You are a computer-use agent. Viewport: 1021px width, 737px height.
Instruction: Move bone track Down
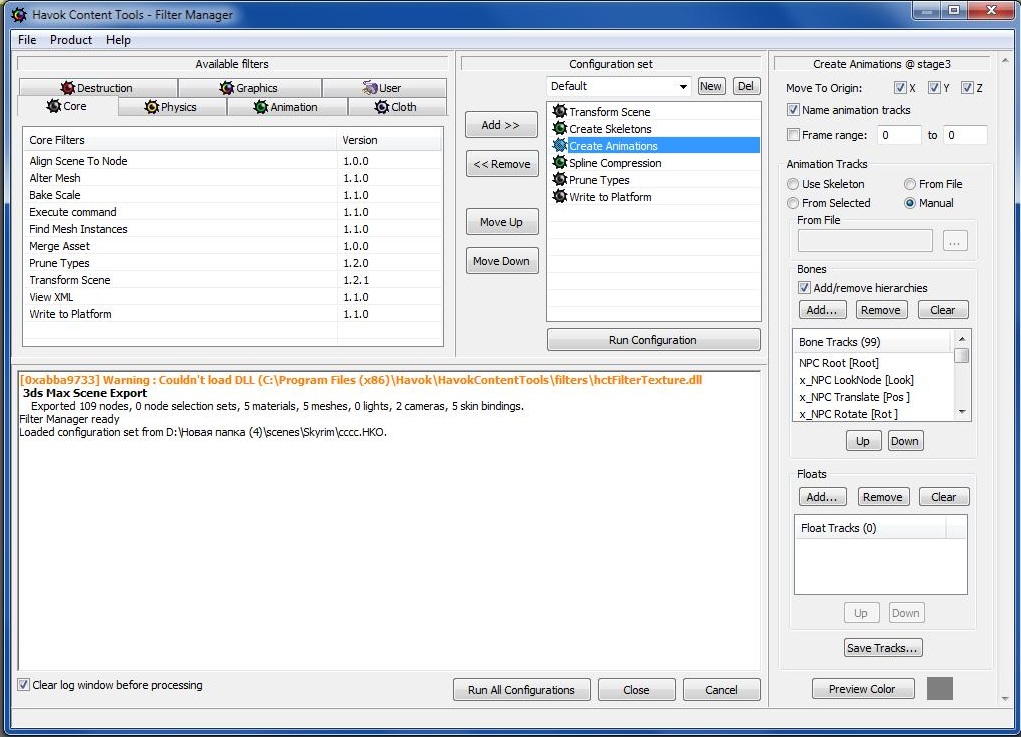pos(905,441)
